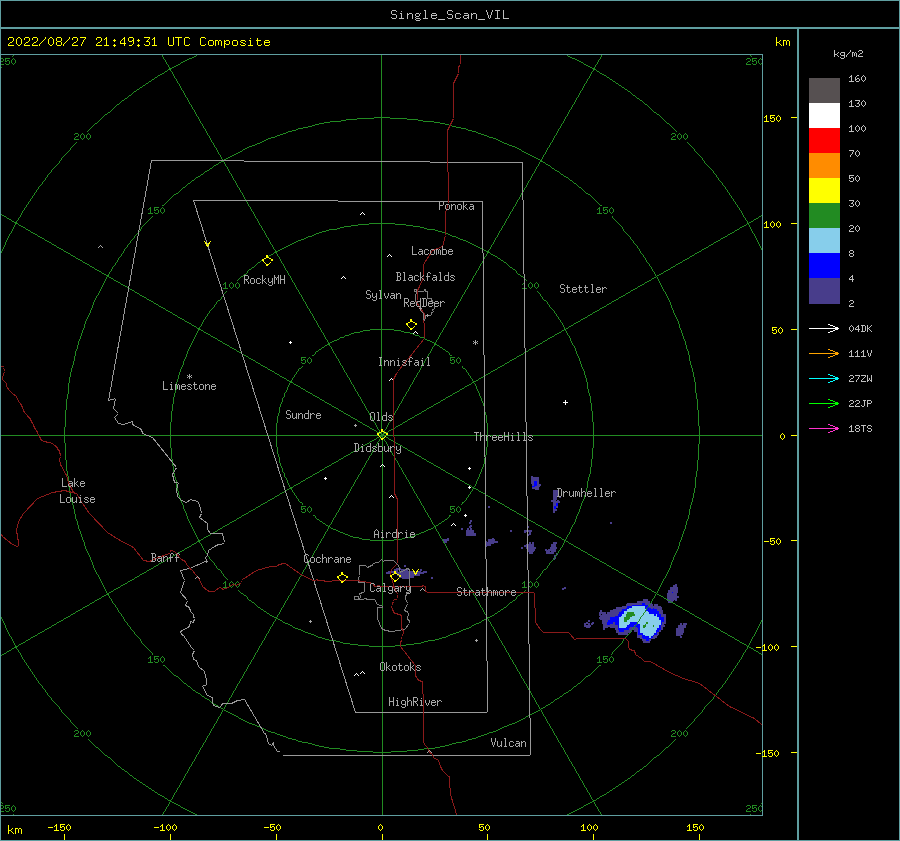Viewport: 900px width, 841px height.
Task: Click the white 130 legend swatch
Action: point(824,115)
